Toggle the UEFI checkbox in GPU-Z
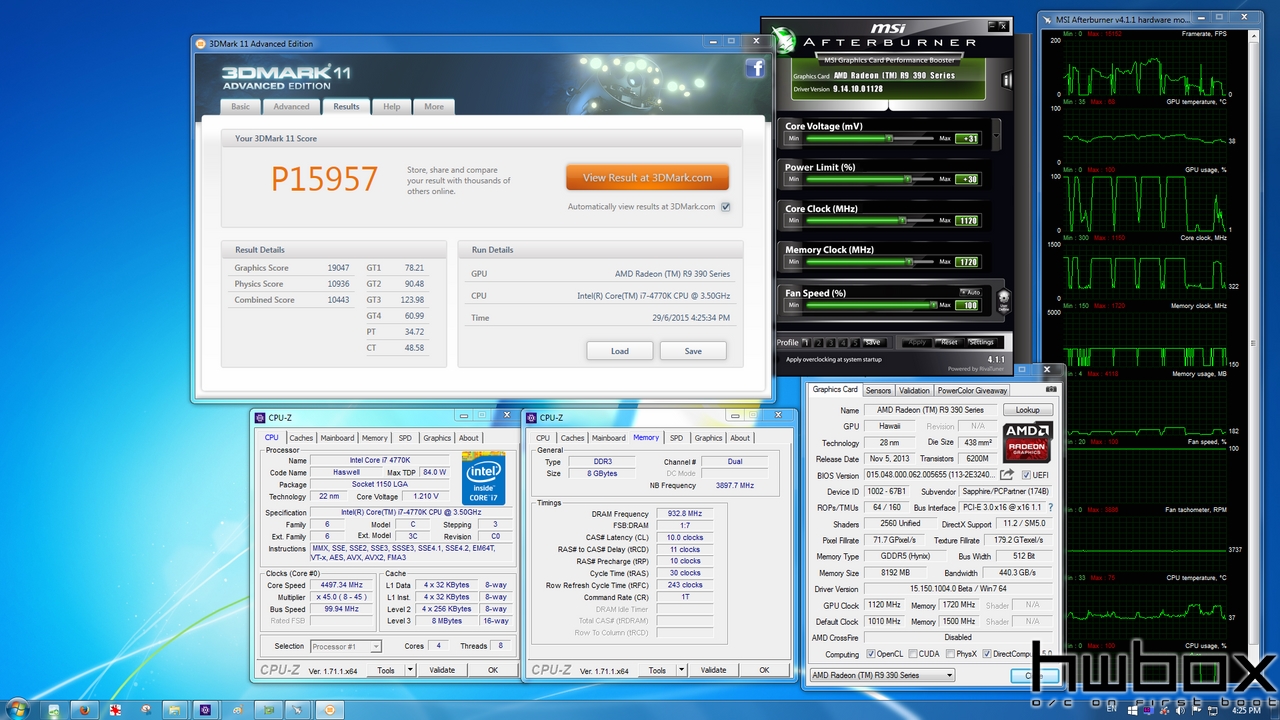Viewport: 1280px width, 720px height. tap(1026, 475)
